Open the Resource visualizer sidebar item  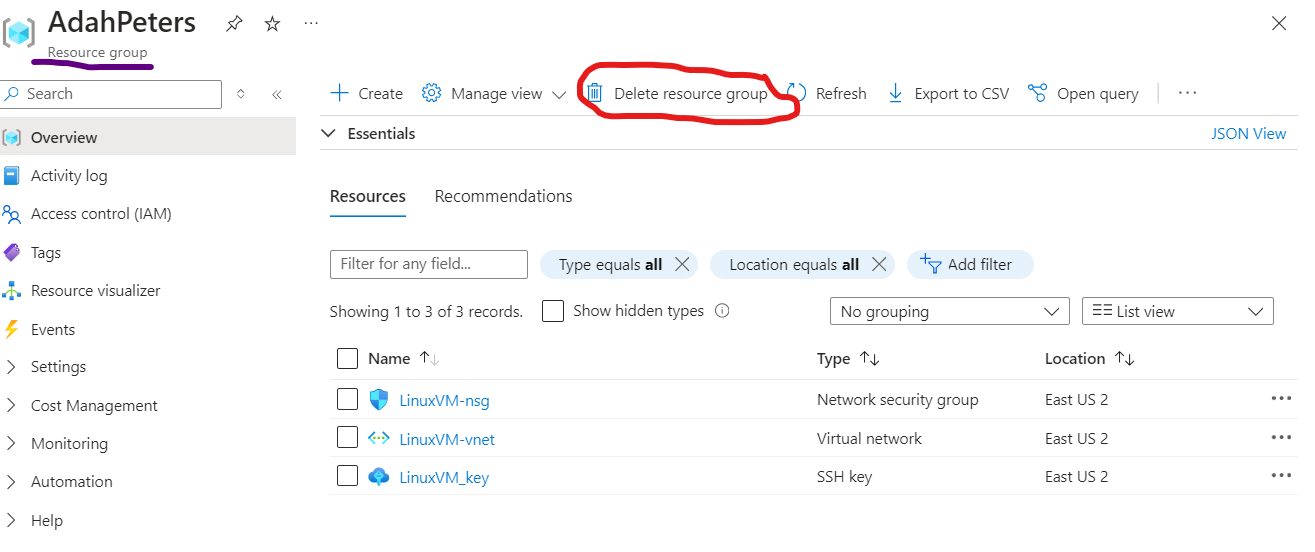(95, 291)
